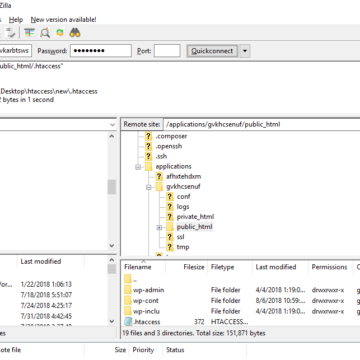Select the wp-admin folder in file list
Viewport: 360px width, 360px height.
click(148, 290)
